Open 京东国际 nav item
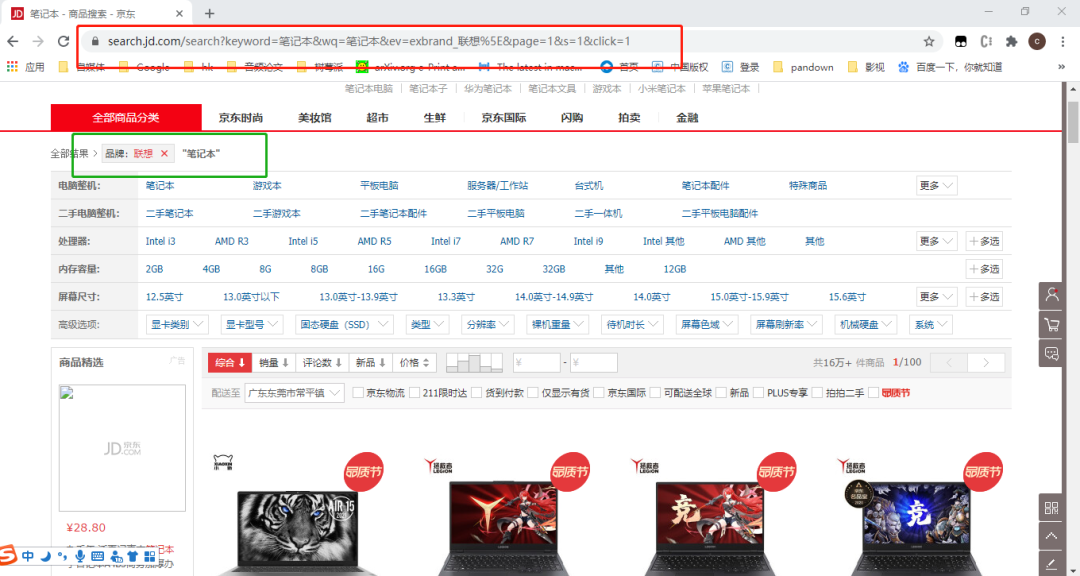Viewport: 1080px width, 576px height. (504, 118)
